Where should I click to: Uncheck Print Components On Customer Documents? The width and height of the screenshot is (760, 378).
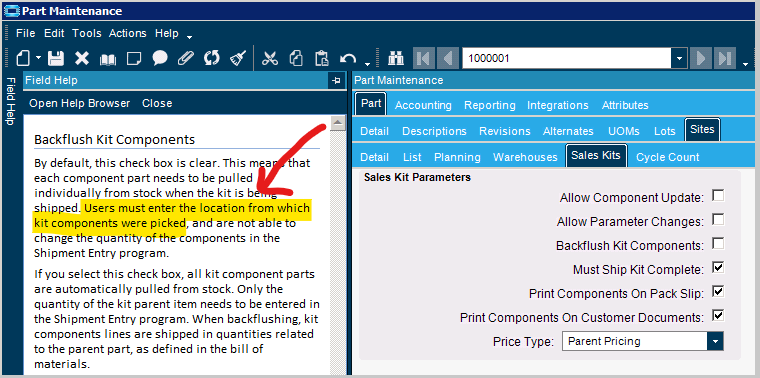[x=718, y=316]
